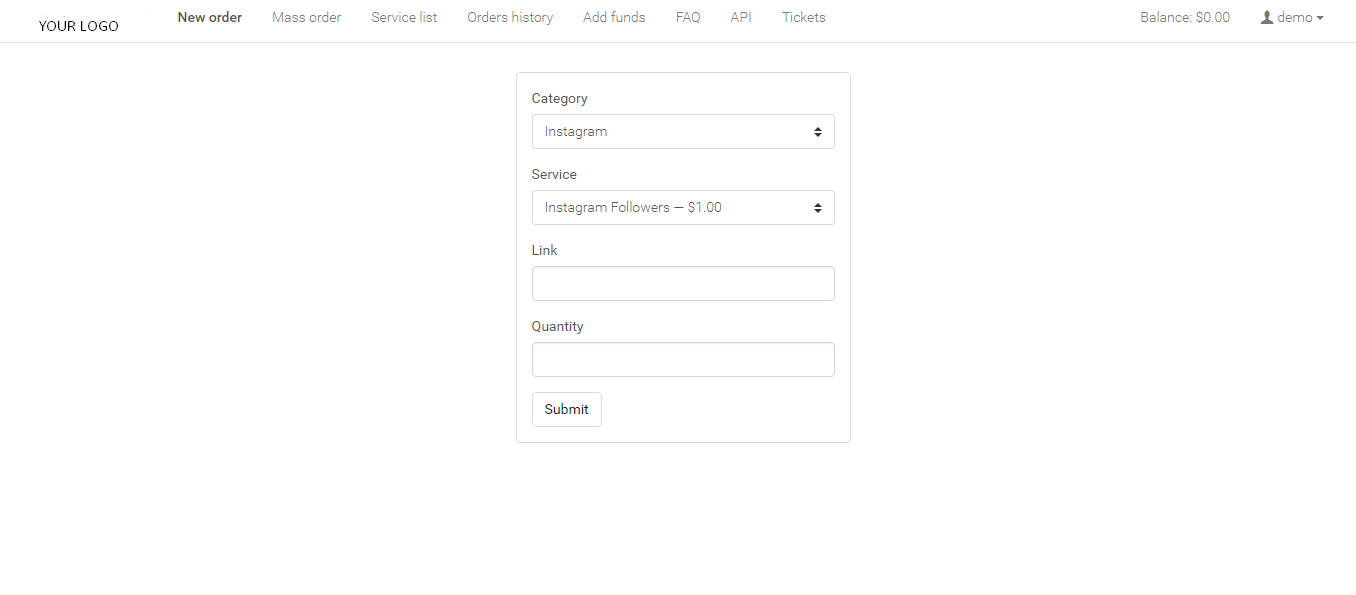Expand the demo user account menu
Viewport: 1356px width, 595px height.
pyautogui.click(x=1292, y=17)
